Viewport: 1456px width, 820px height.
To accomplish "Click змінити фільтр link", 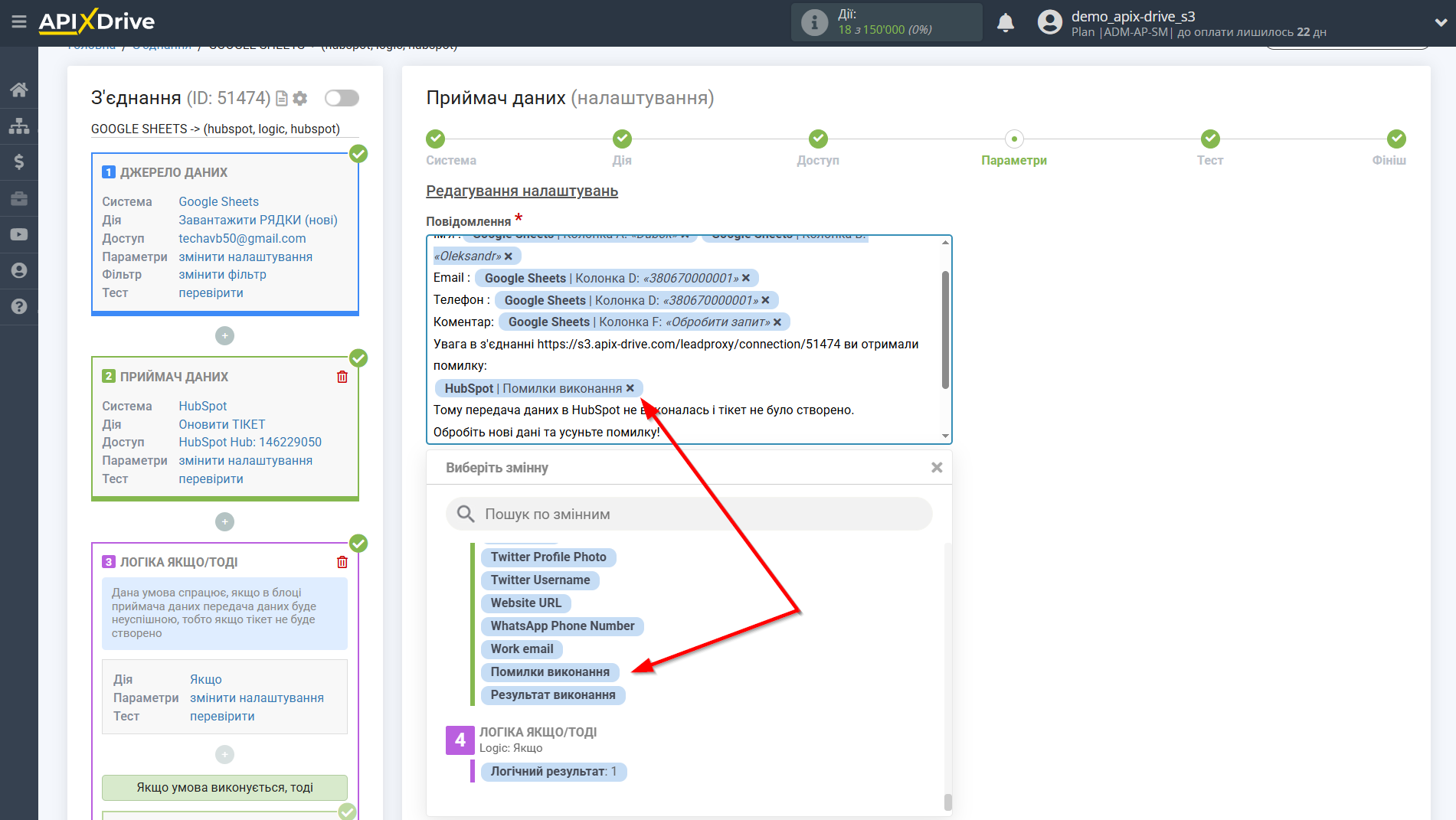I will click(x=222, y=274).
